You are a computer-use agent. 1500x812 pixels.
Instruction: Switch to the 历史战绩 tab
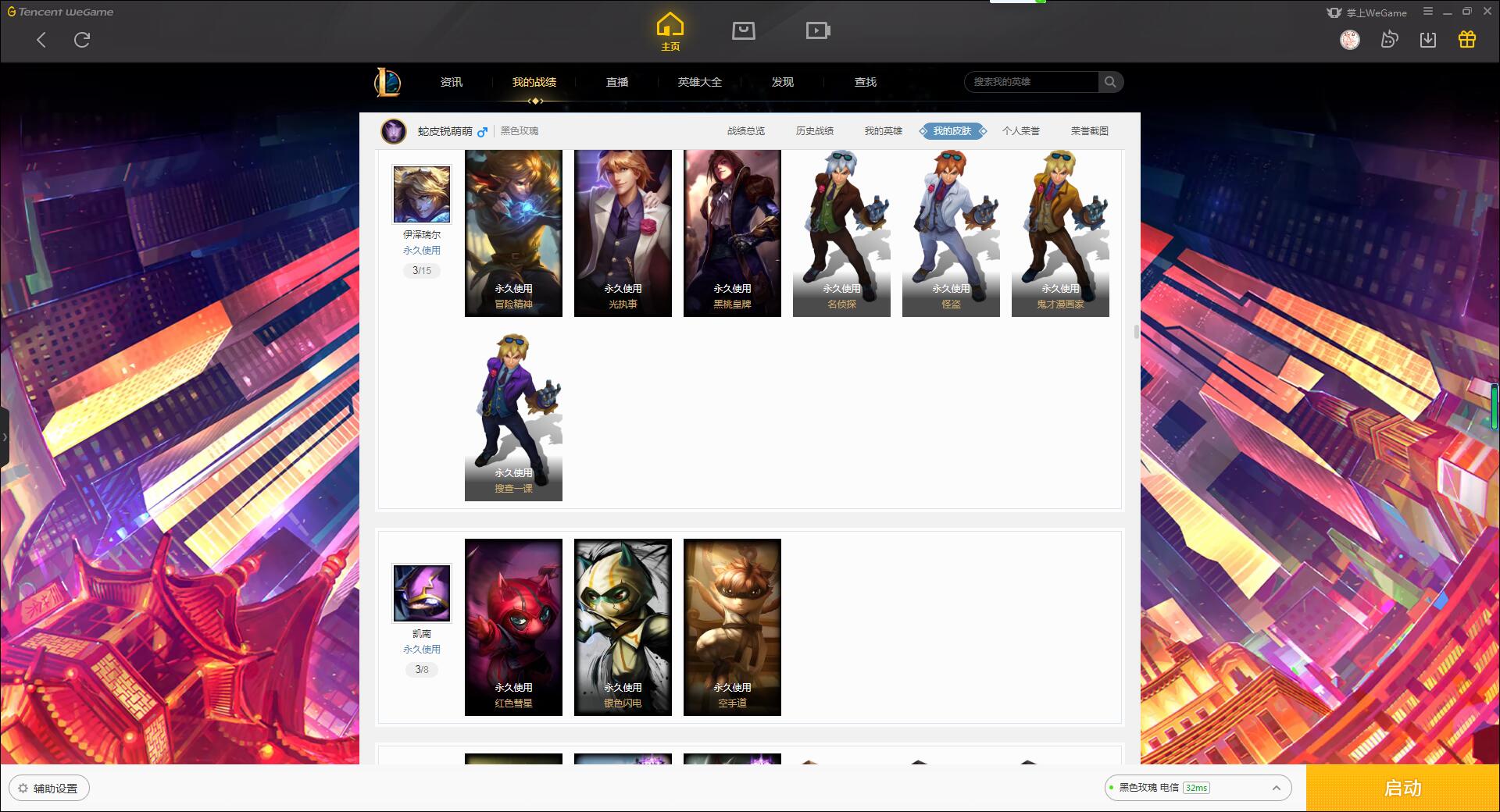[815, 131]
